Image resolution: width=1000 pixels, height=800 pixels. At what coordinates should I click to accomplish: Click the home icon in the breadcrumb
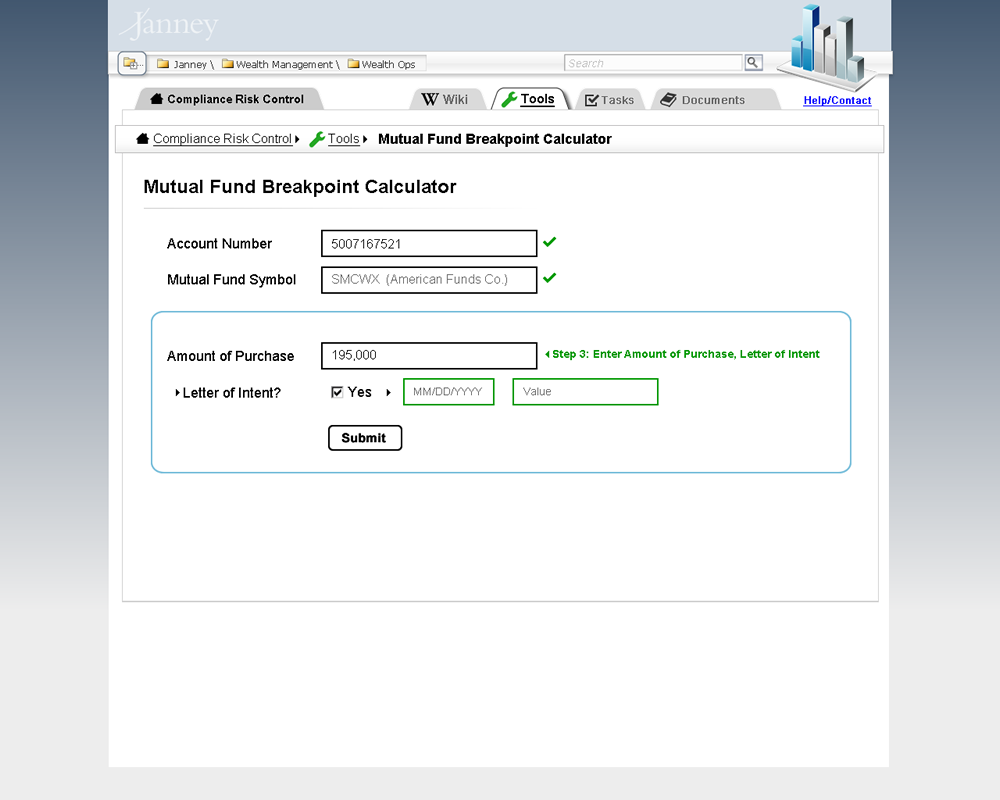(x=142, y=139)
